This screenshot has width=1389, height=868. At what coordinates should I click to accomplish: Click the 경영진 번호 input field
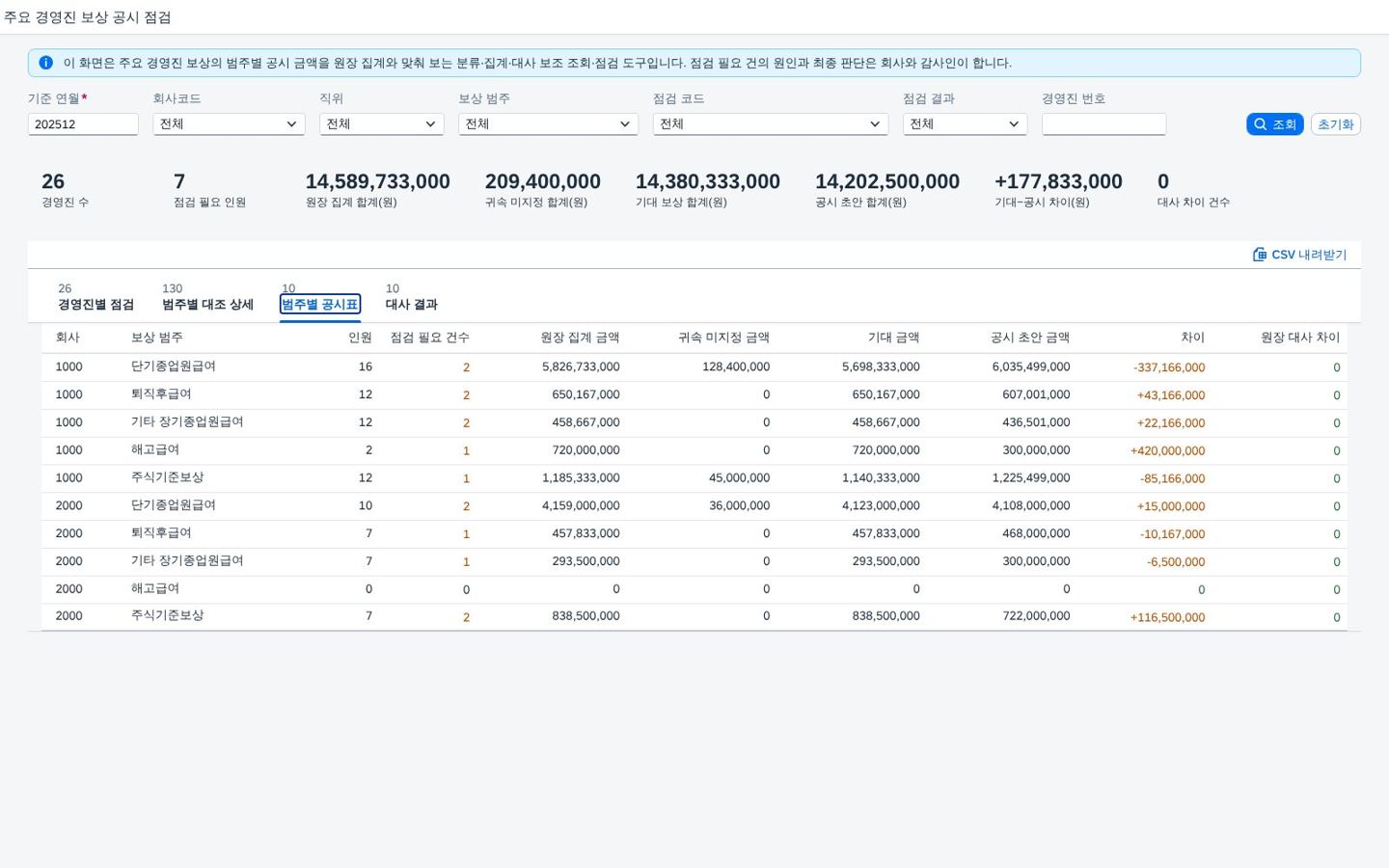coord(1103,123)
